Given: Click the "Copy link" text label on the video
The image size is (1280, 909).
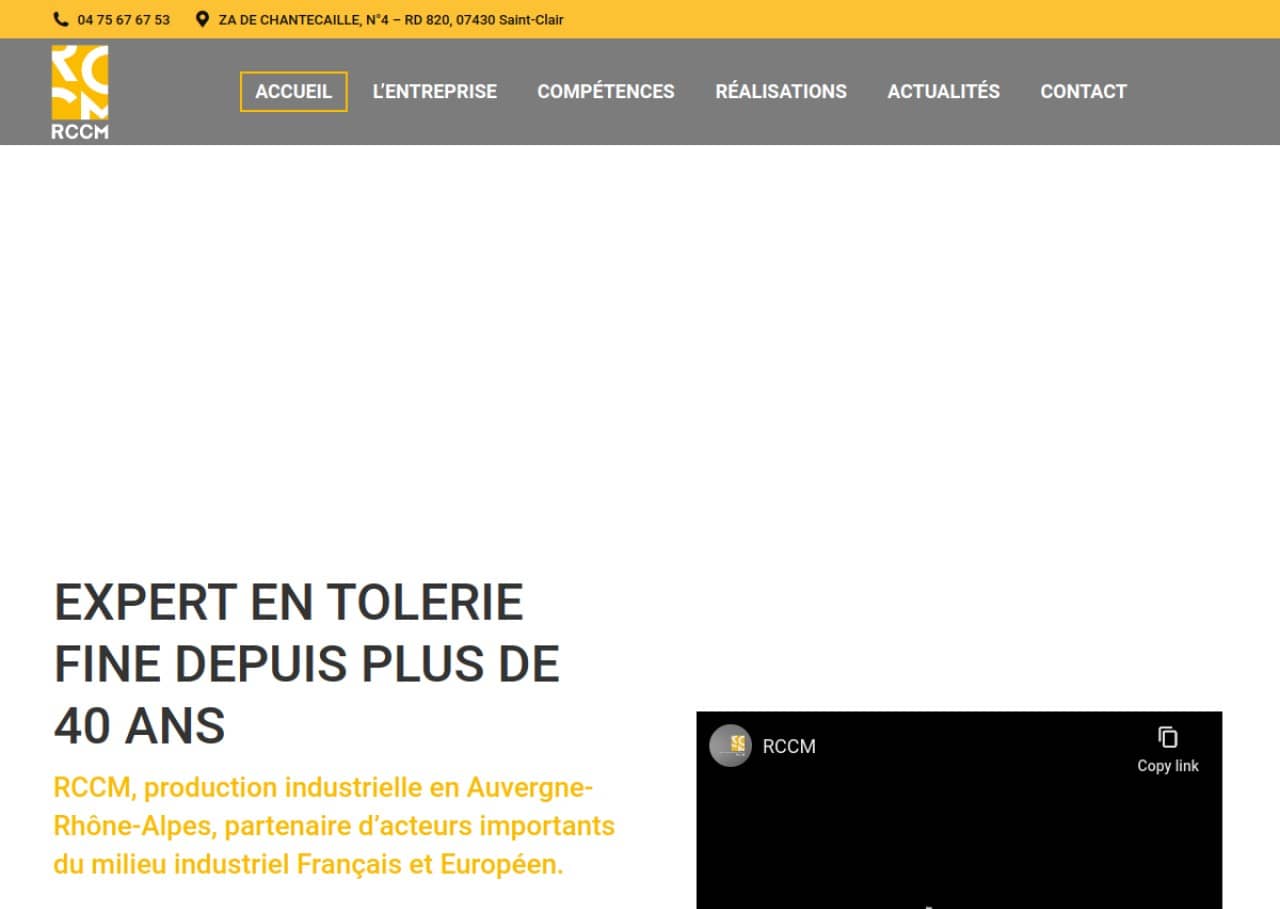Looking at the screenshot, I should 1167,766.
